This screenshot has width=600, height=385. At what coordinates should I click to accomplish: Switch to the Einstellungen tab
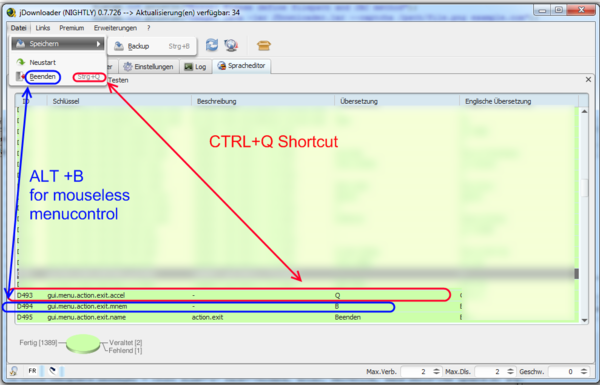click(x=148, y=67)
